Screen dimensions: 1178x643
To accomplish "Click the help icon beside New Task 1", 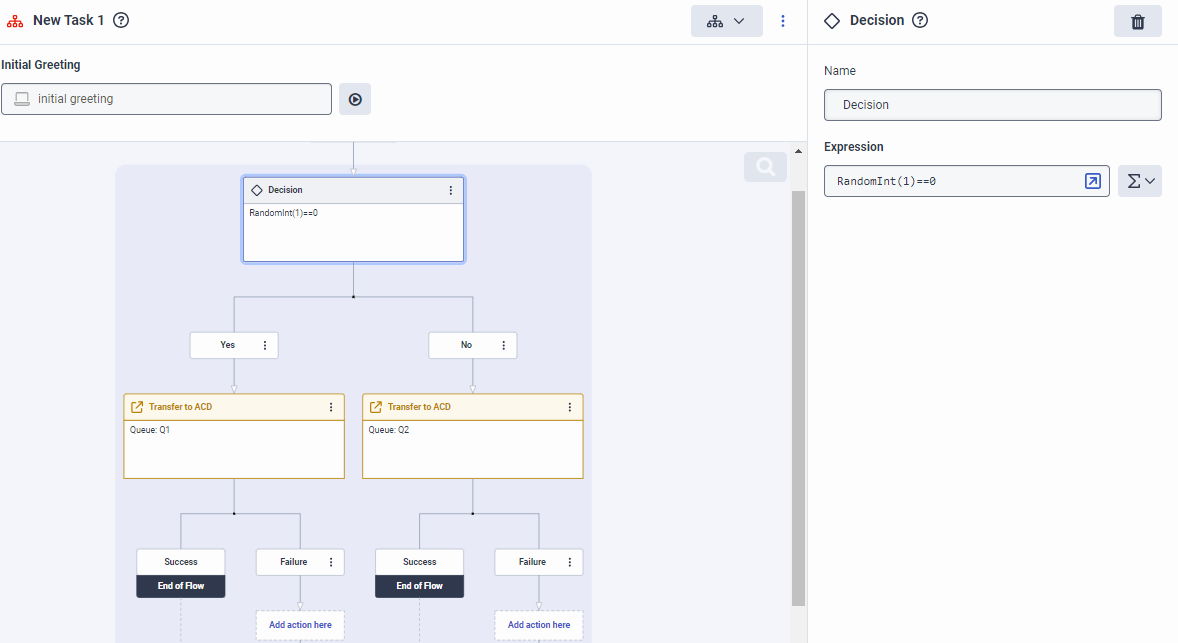I will (x=121, y=20).
